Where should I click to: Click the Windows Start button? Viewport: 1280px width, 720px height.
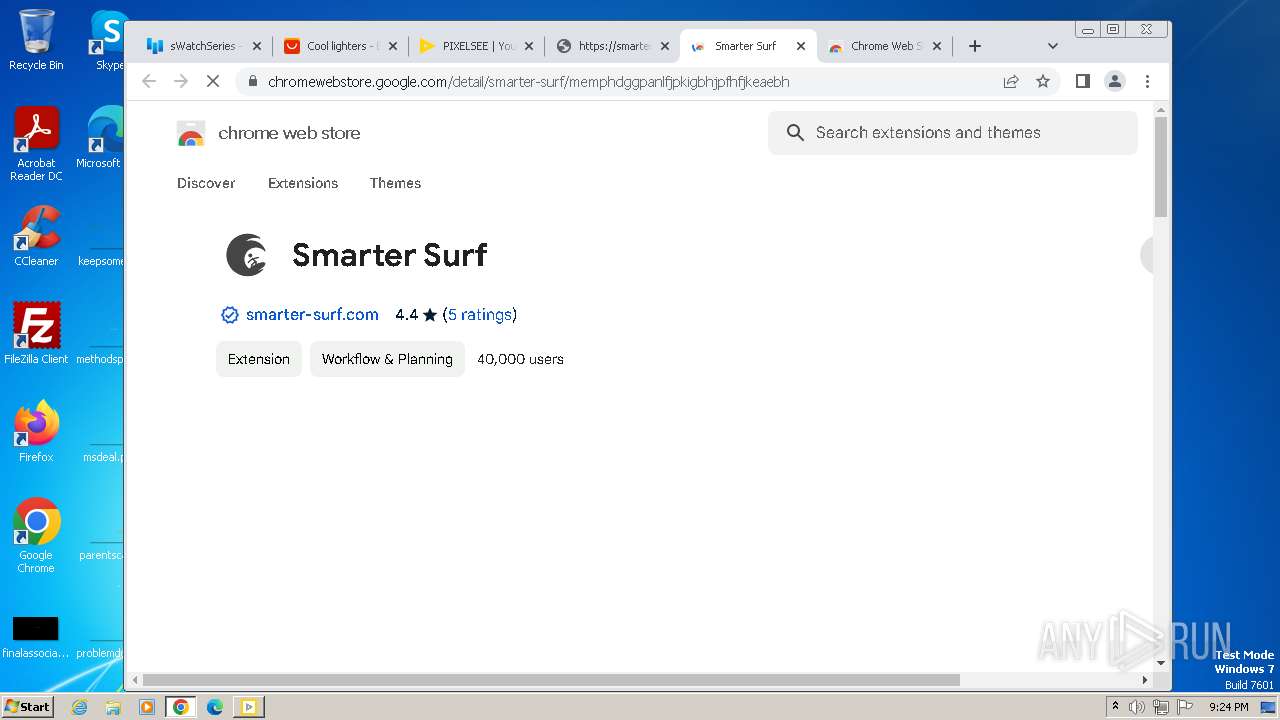click(x=28, y=707)
